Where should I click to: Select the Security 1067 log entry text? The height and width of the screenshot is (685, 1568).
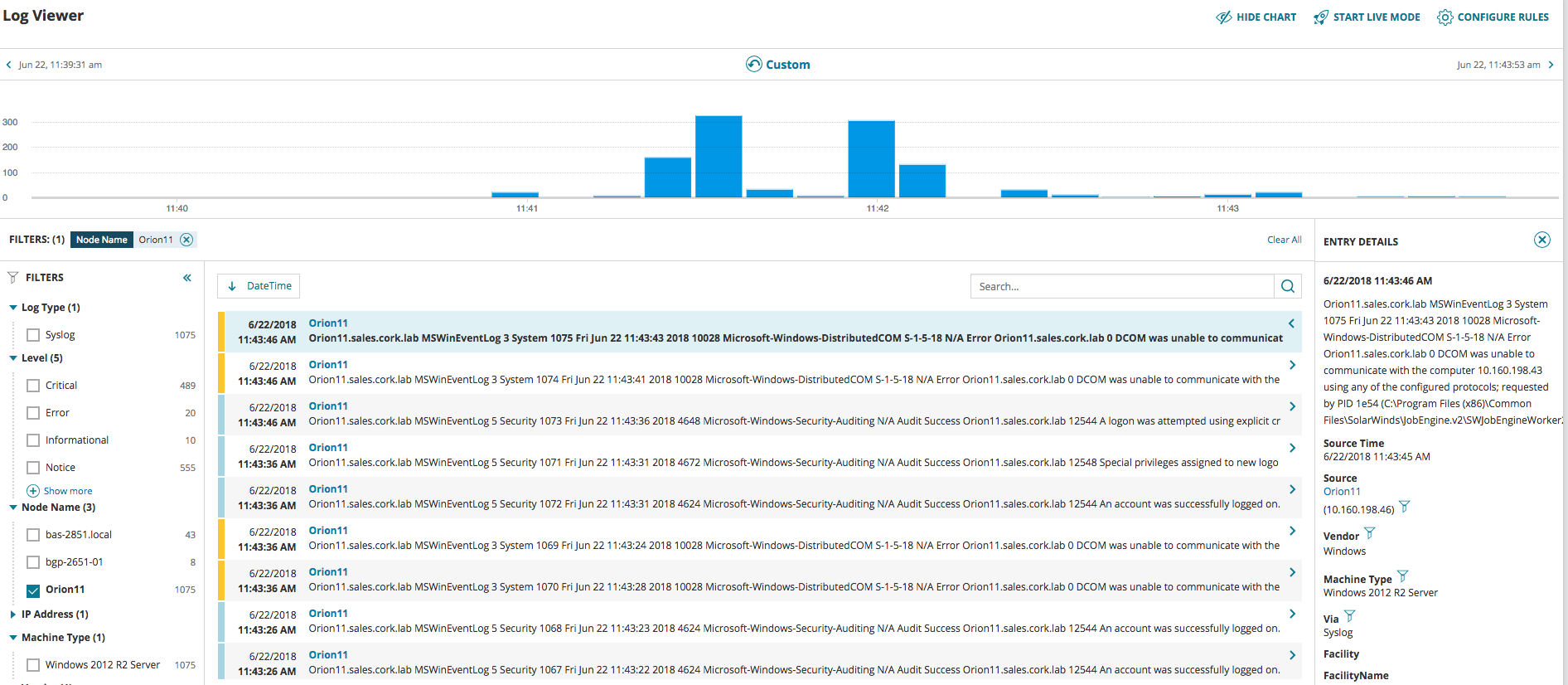pos(794,670)
